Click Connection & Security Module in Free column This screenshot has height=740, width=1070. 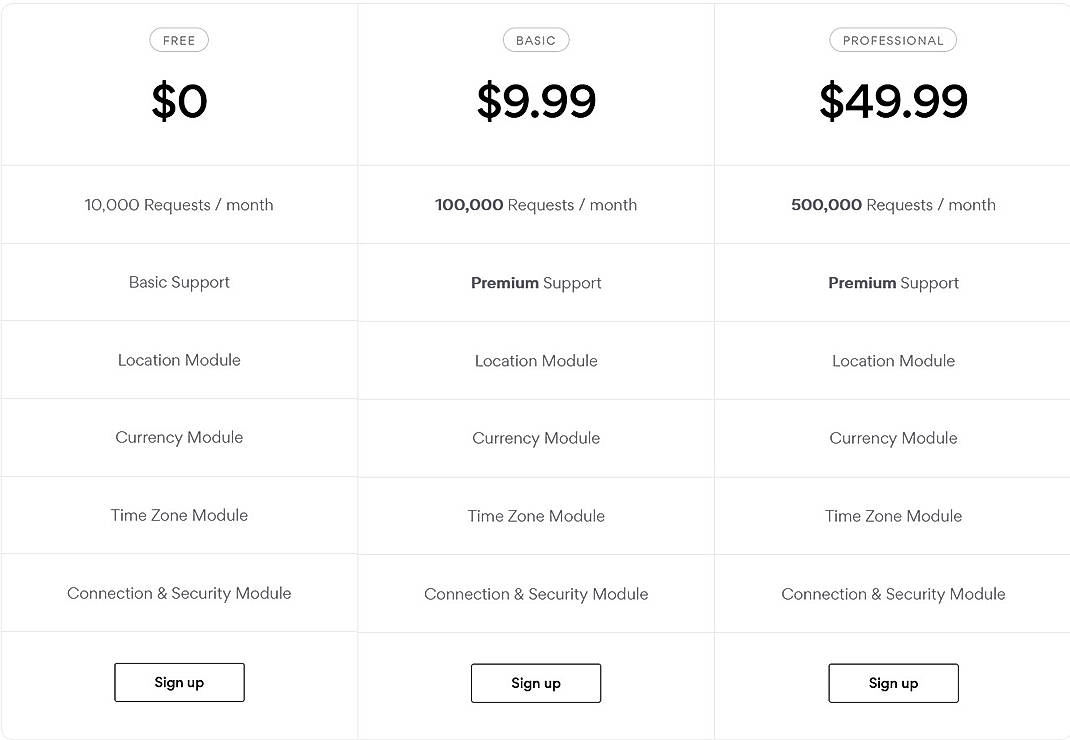pos(179,593)
